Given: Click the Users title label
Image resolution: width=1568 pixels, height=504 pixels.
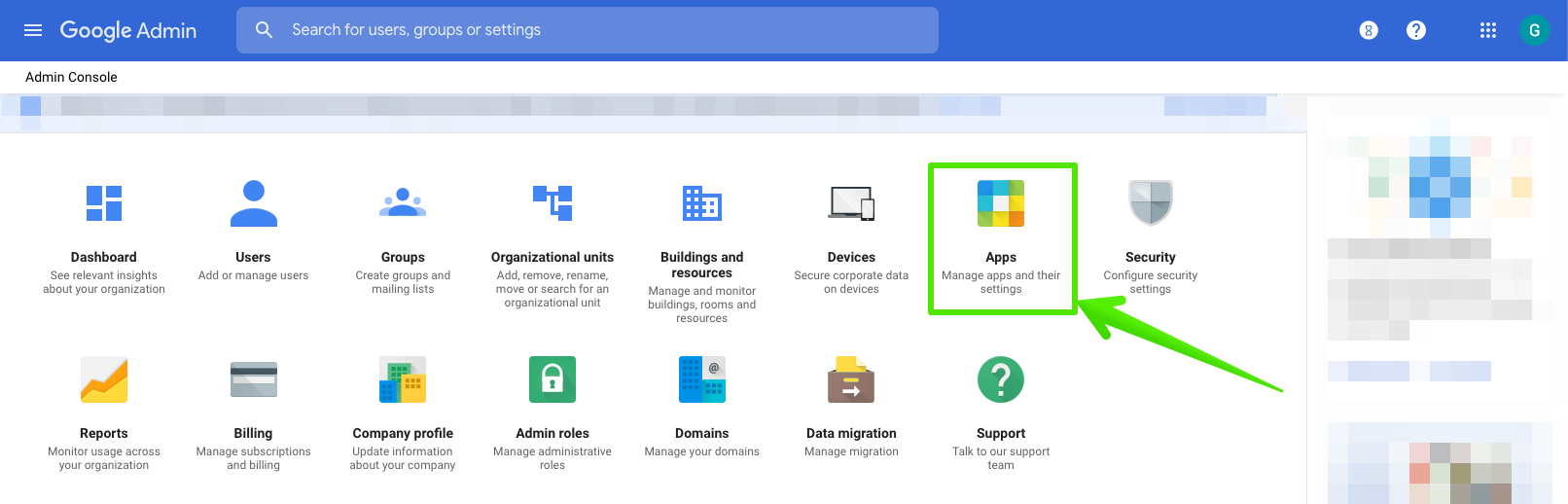Looking at the screenshot, I should point(253,257).
